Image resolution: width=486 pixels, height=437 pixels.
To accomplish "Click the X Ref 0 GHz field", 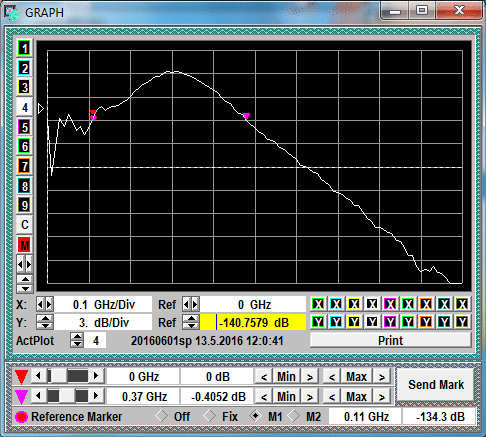I will click(253, 304).
